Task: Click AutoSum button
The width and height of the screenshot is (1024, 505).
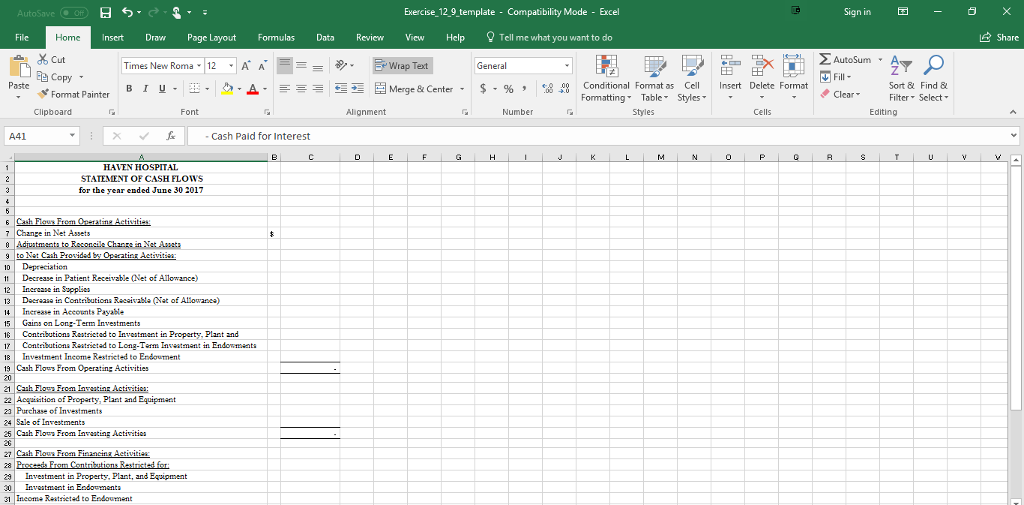Action: pos(846,59)
